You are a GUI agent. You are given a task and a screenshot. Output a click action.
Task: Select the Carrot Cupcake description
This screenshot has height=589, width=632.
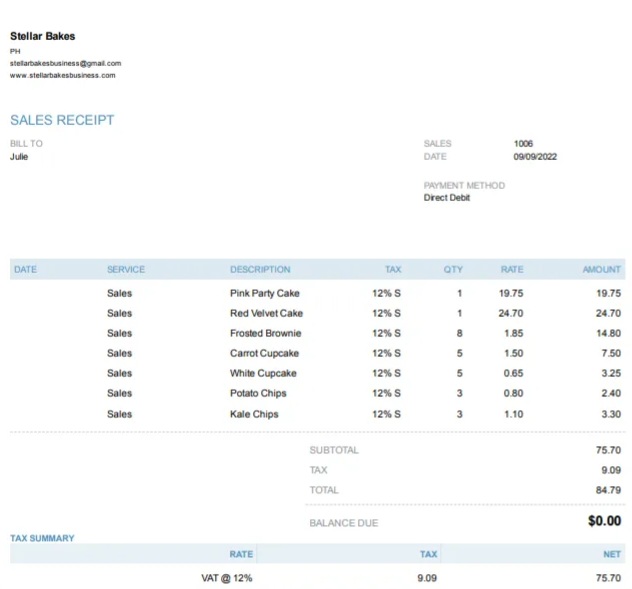(x=264, y=353)
